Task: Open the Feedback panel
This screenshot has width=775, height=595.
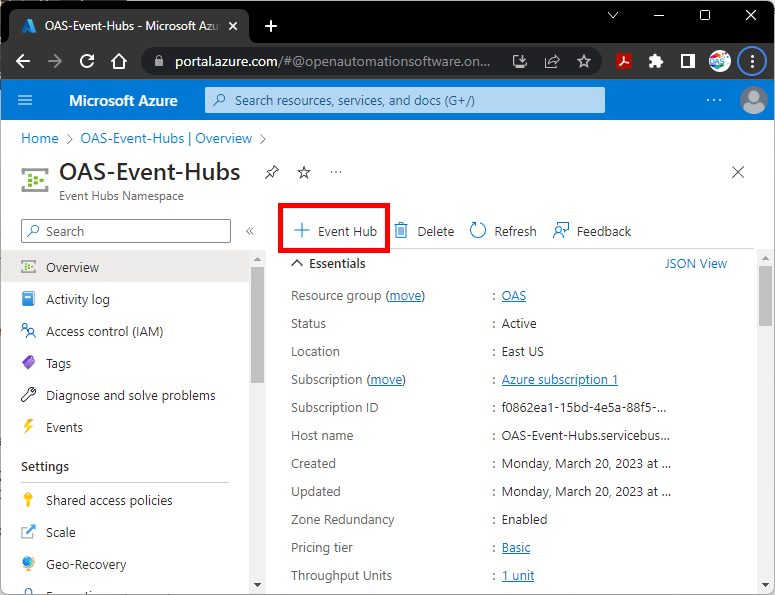Action: click(591, 231)
